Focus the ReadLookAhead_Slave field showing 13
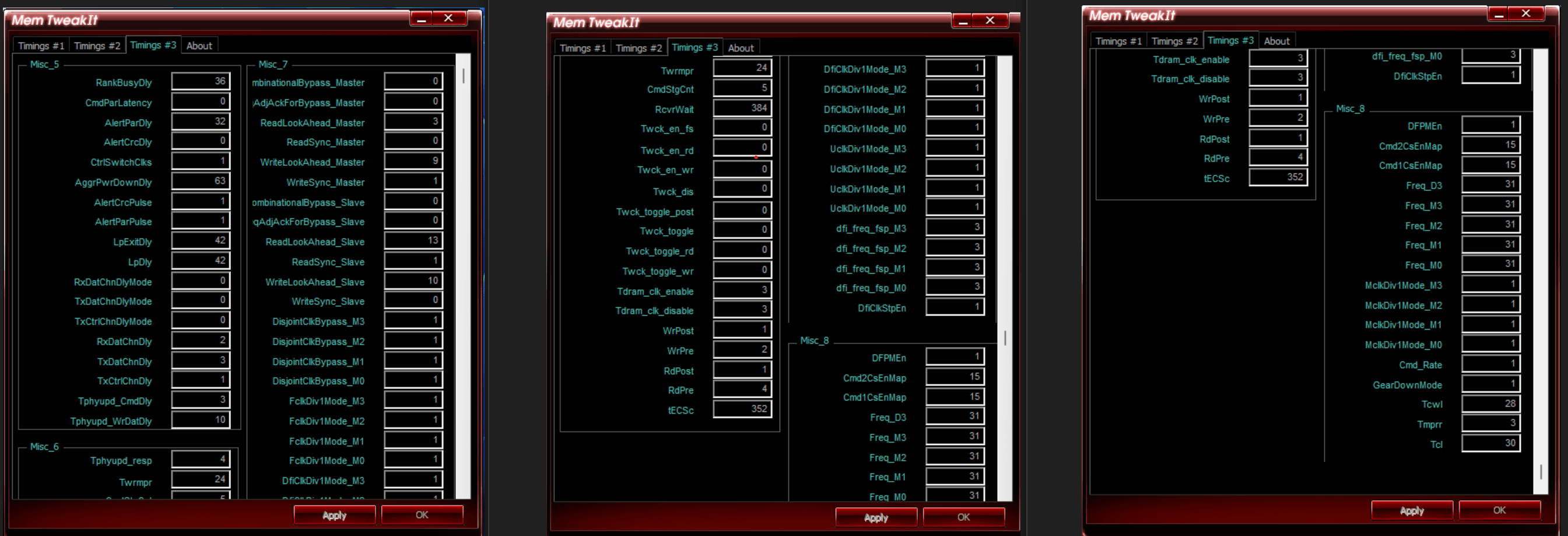Viewport: 1568px width, 536px height. pos(414,241)
